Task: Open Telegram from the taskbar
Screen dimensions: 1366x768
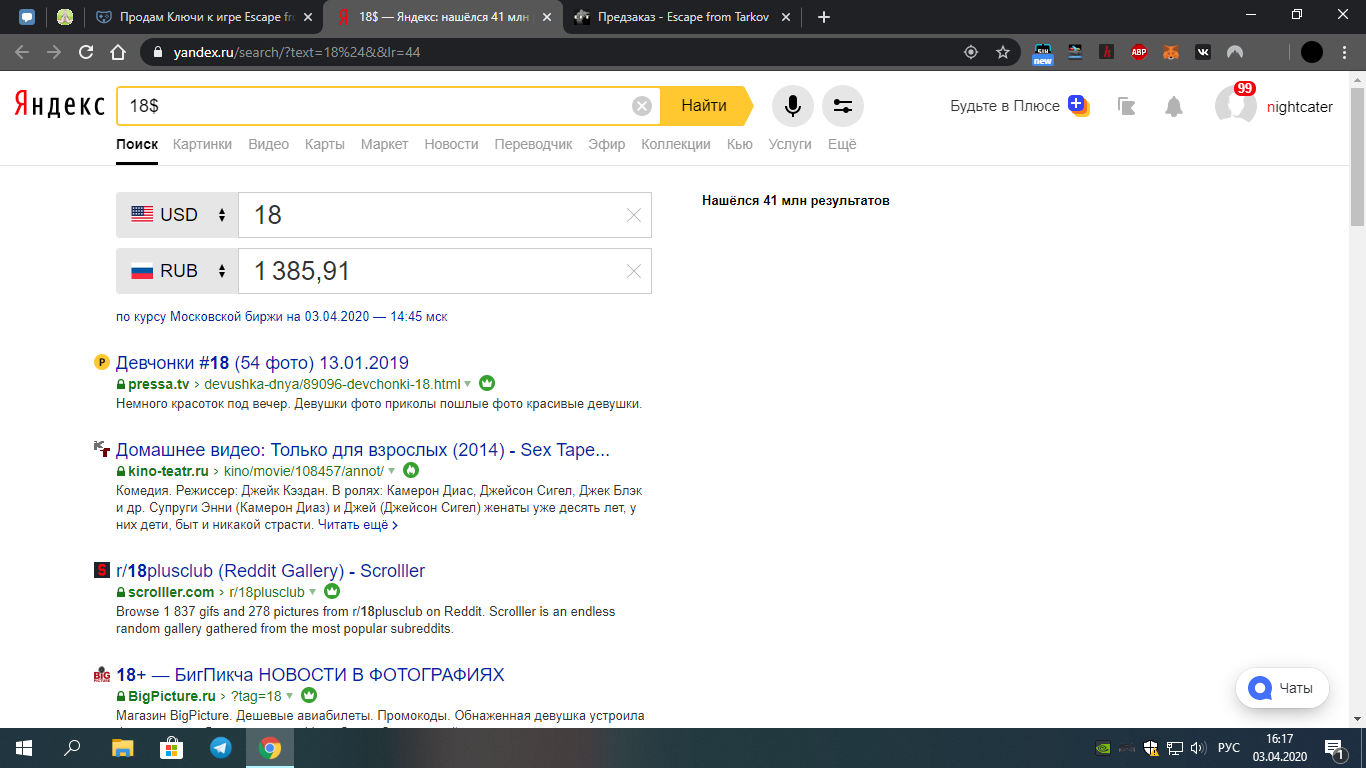Action: point(220,748)
